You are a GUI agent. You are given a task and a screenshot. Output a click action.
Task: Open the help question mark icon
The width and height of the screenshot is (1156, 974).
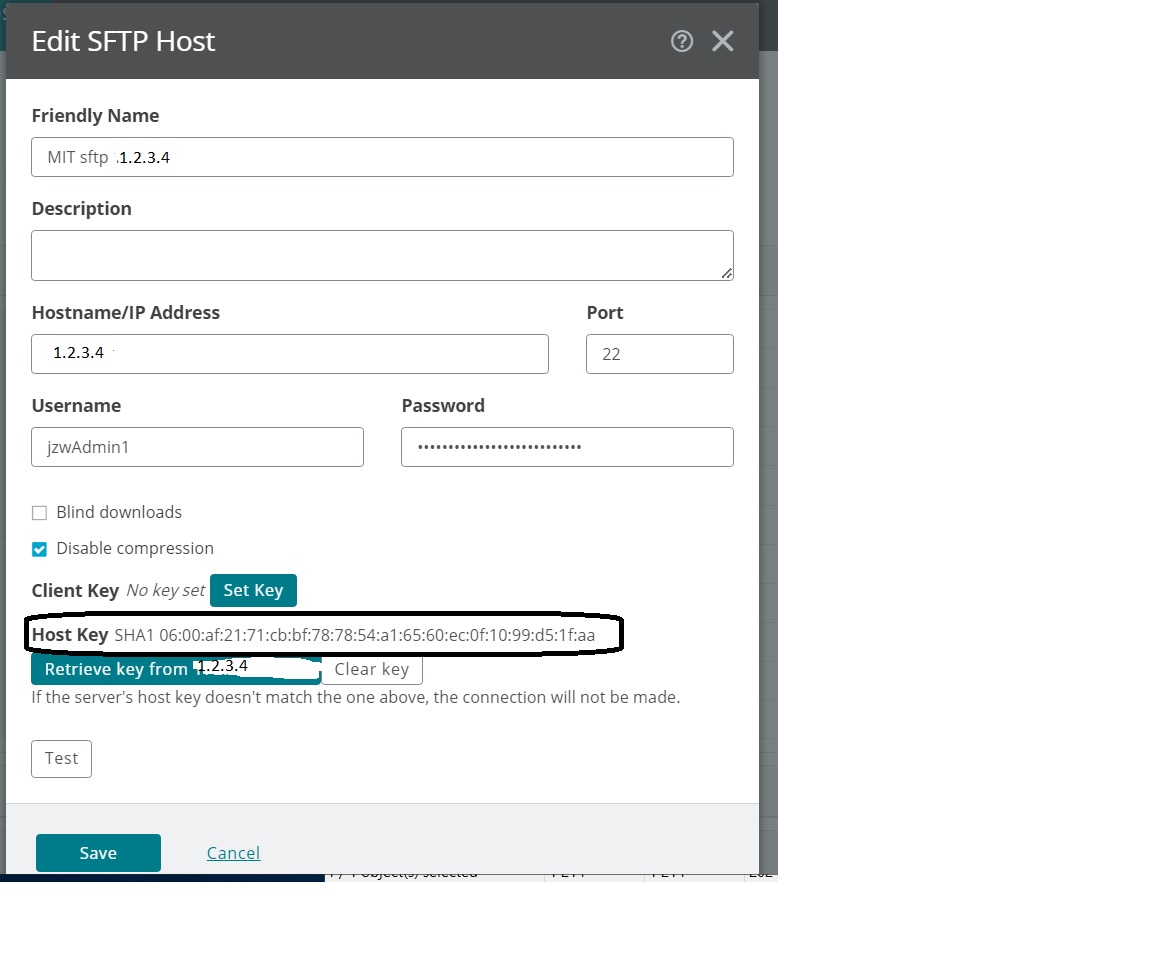click(682, 41)
